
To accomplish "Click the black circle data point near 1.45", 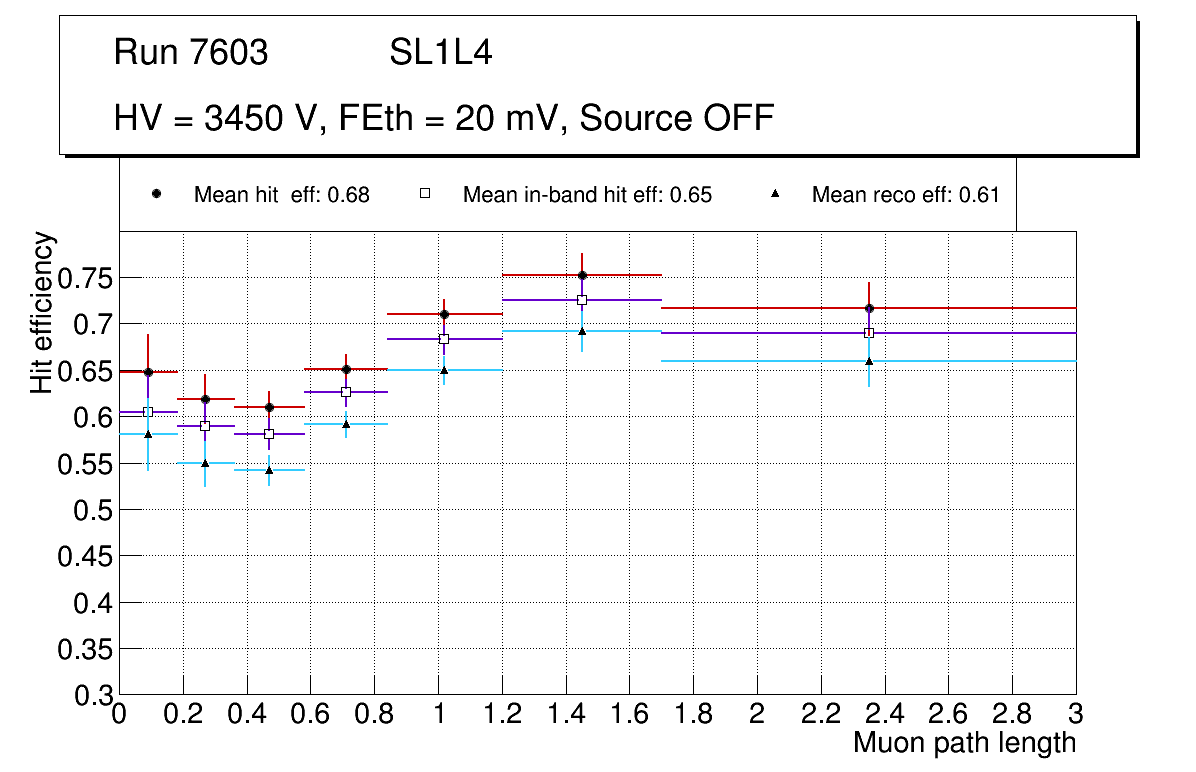I will pos(582,275).
